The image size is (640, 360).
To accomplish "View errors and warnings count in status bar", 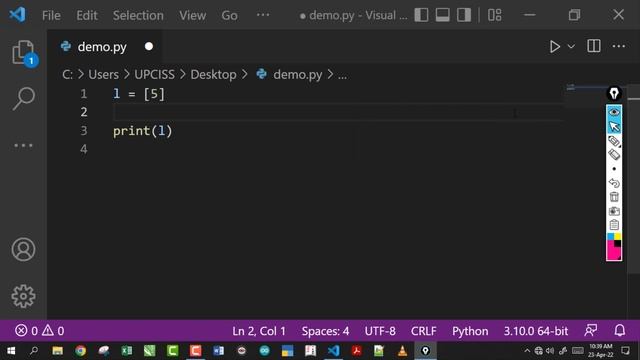I will point(40,330).
